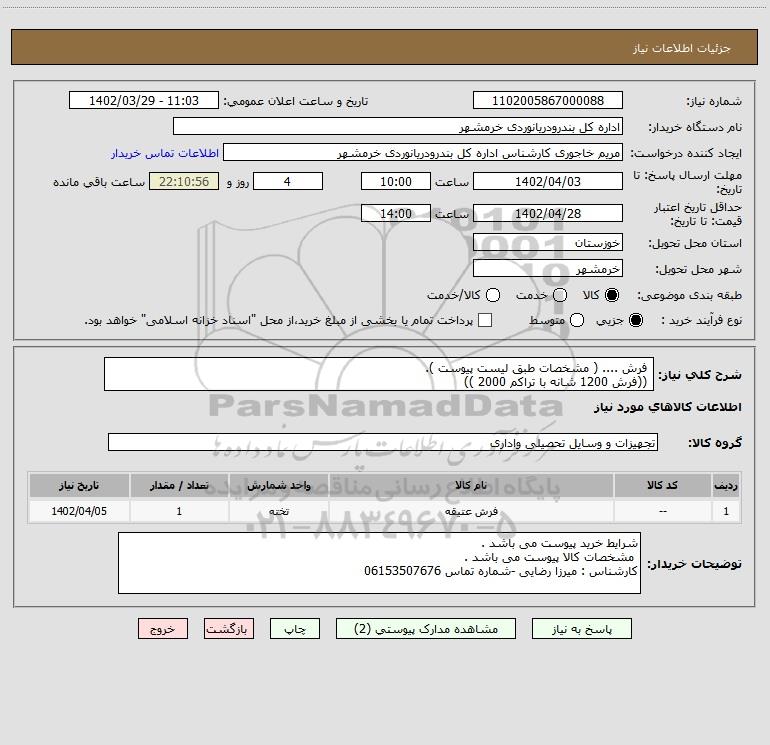Click the price validity date 1402/04/28
The height and width of the screenshot is (745, 770).
click(x=548, y=213)
